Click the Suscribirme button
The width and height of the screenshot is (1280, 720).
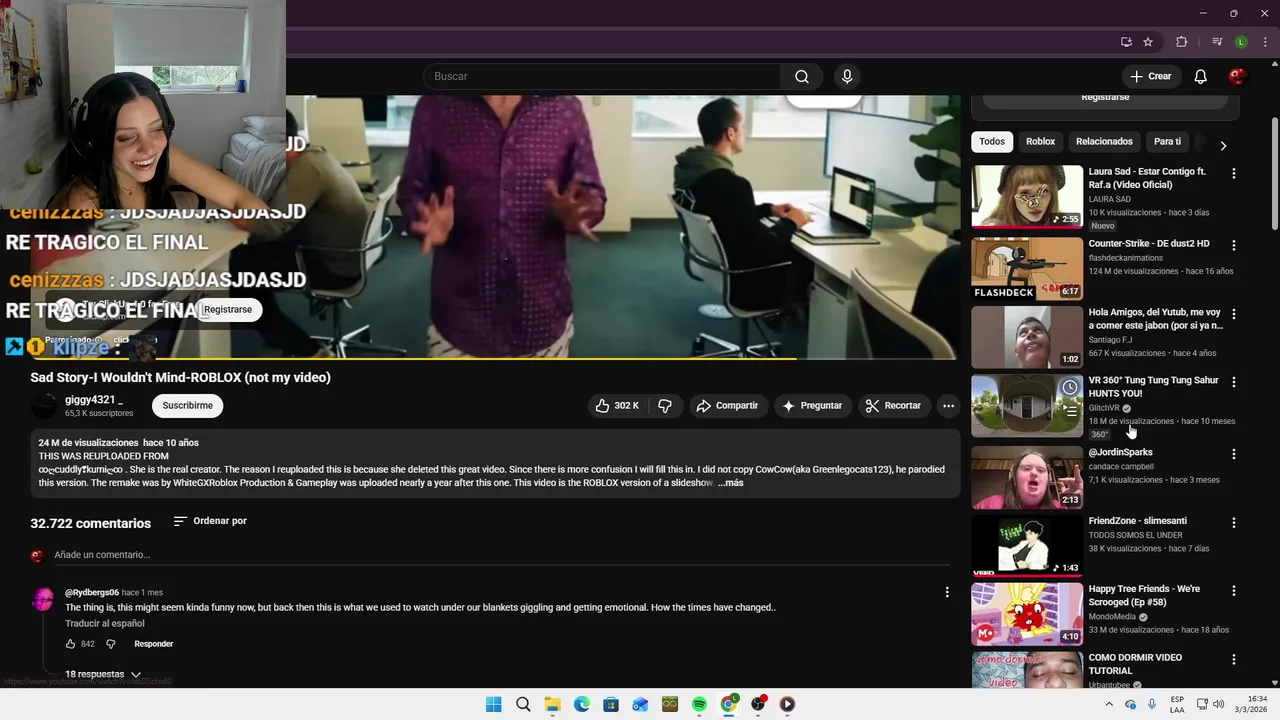pyautogui.click(x=187, y=406)
